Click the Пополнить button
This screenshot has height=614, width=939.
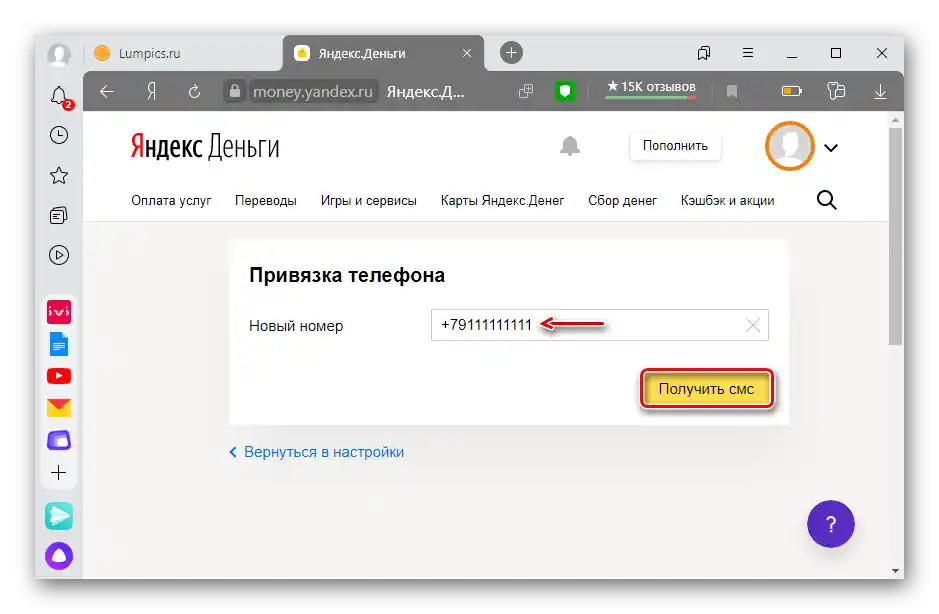point(676,146)
